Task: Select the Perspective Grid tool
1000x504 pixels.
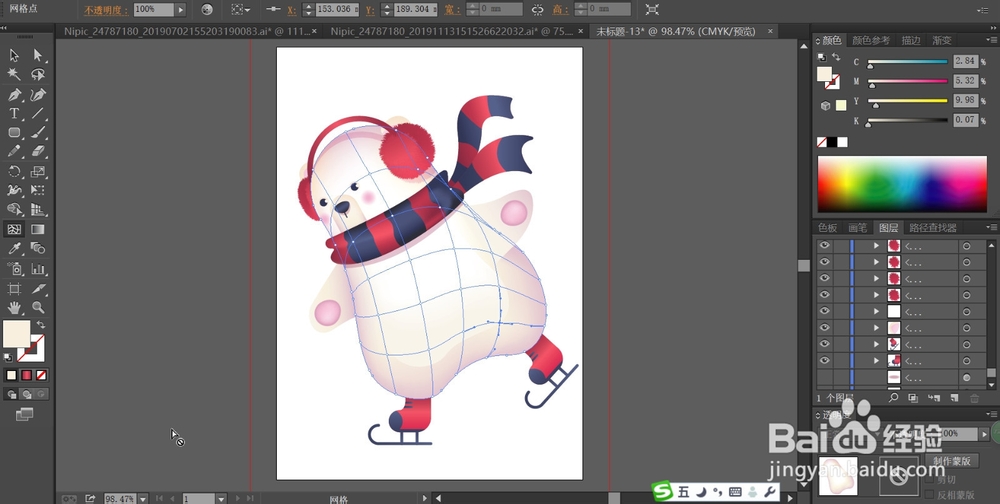Action: click(x=38, y=209)
